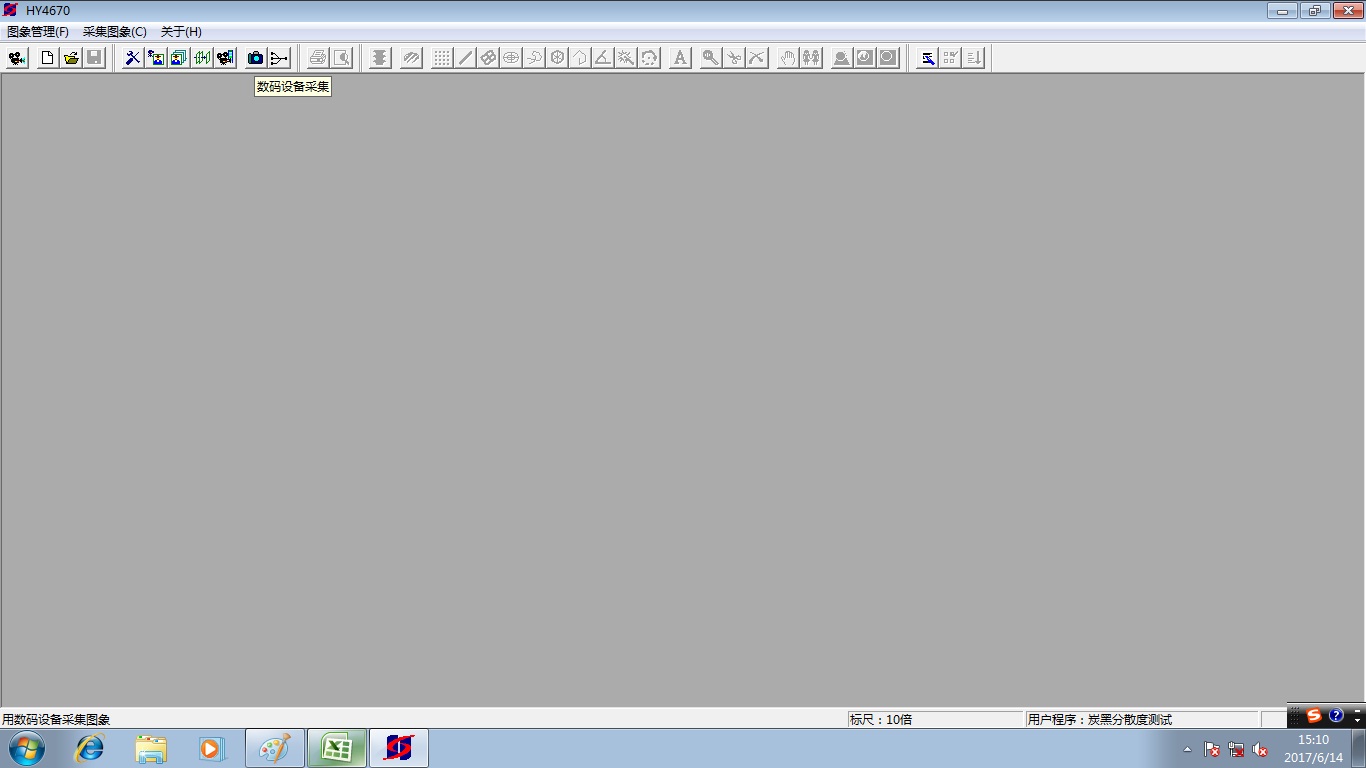Click the video camera capture icon

(x=17, y=58)
